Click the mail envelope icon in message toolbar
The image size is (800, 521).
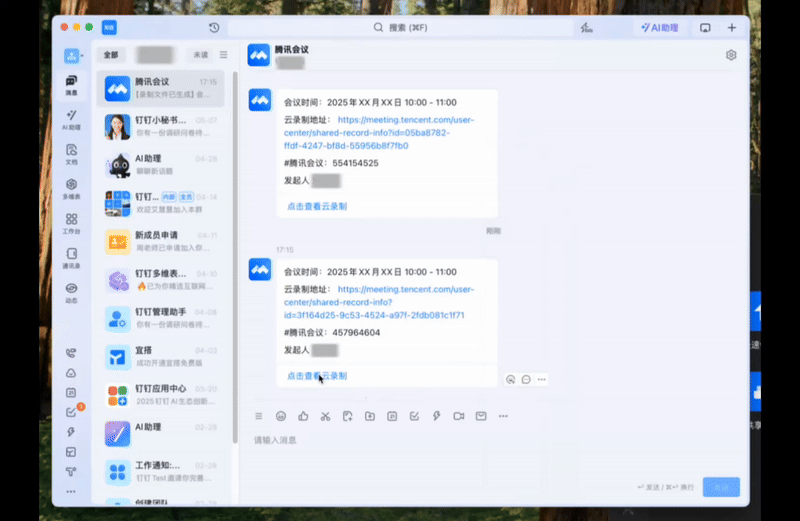point(481,416)
